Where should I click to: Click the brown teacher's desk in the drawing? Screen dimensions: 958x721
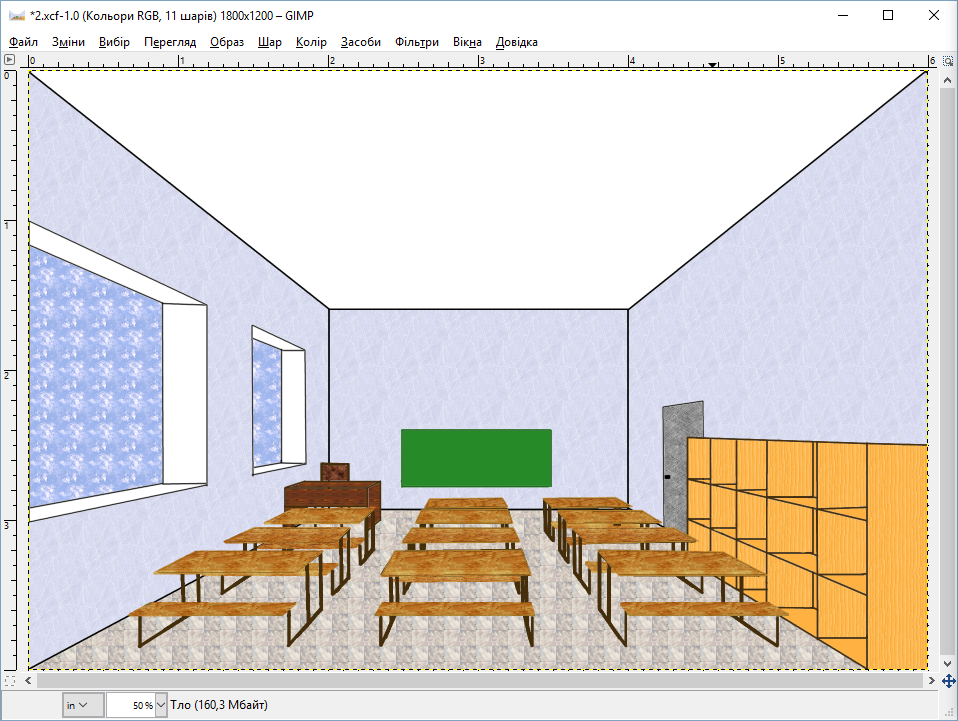coord(332,494)
